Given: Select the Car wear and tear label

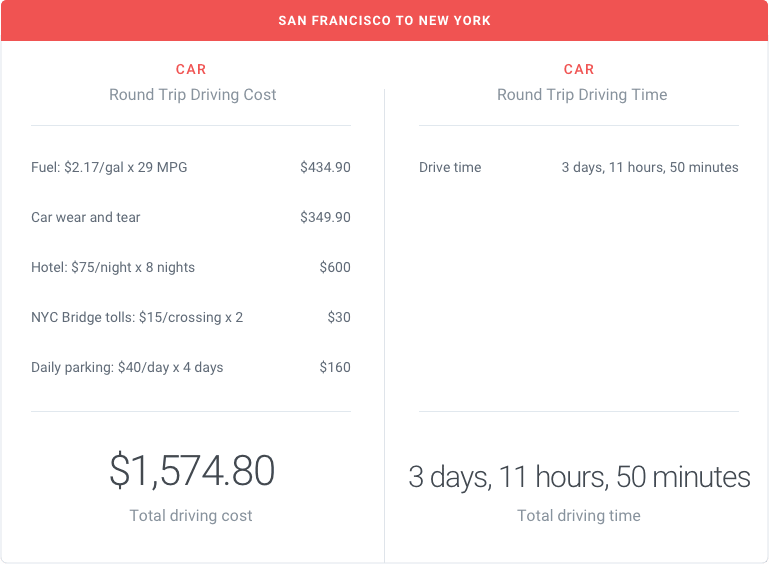Looking at the screenshot, I should point(85,217).
